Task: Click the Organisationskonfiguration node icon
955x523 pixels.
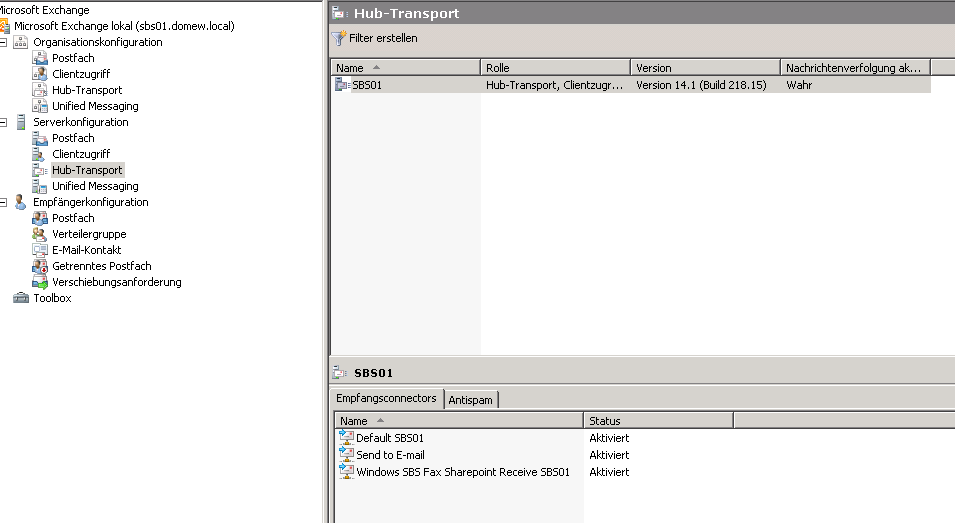Action: pos(21,42)
